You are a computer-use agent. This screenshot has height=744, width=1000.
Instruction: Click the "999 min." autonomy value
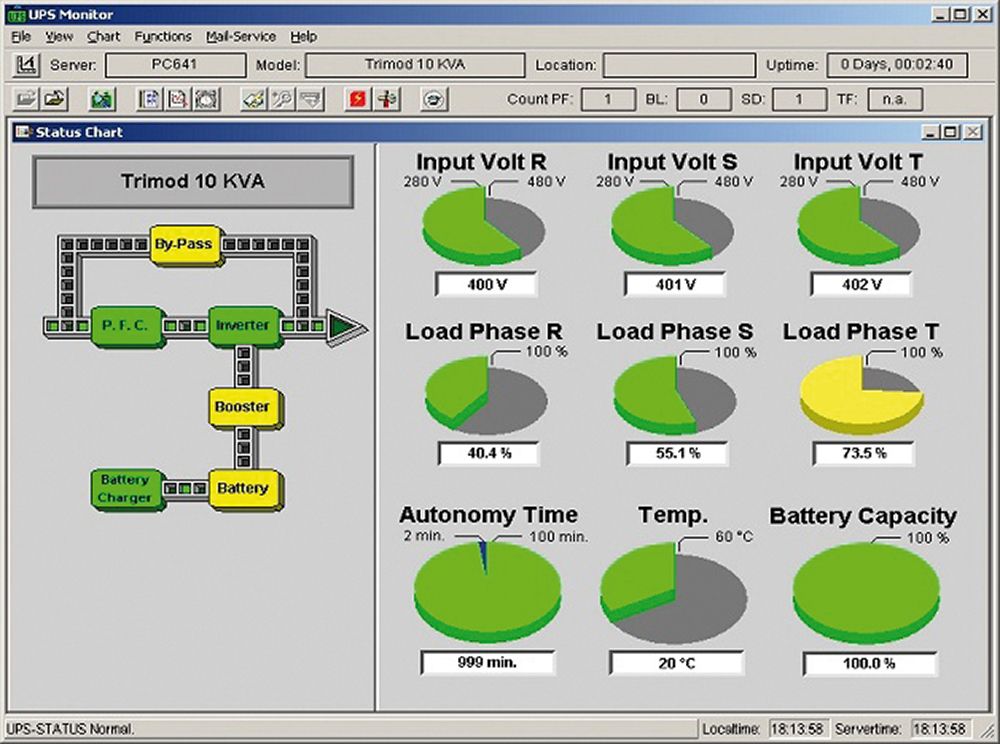click(x=488, y=662)
